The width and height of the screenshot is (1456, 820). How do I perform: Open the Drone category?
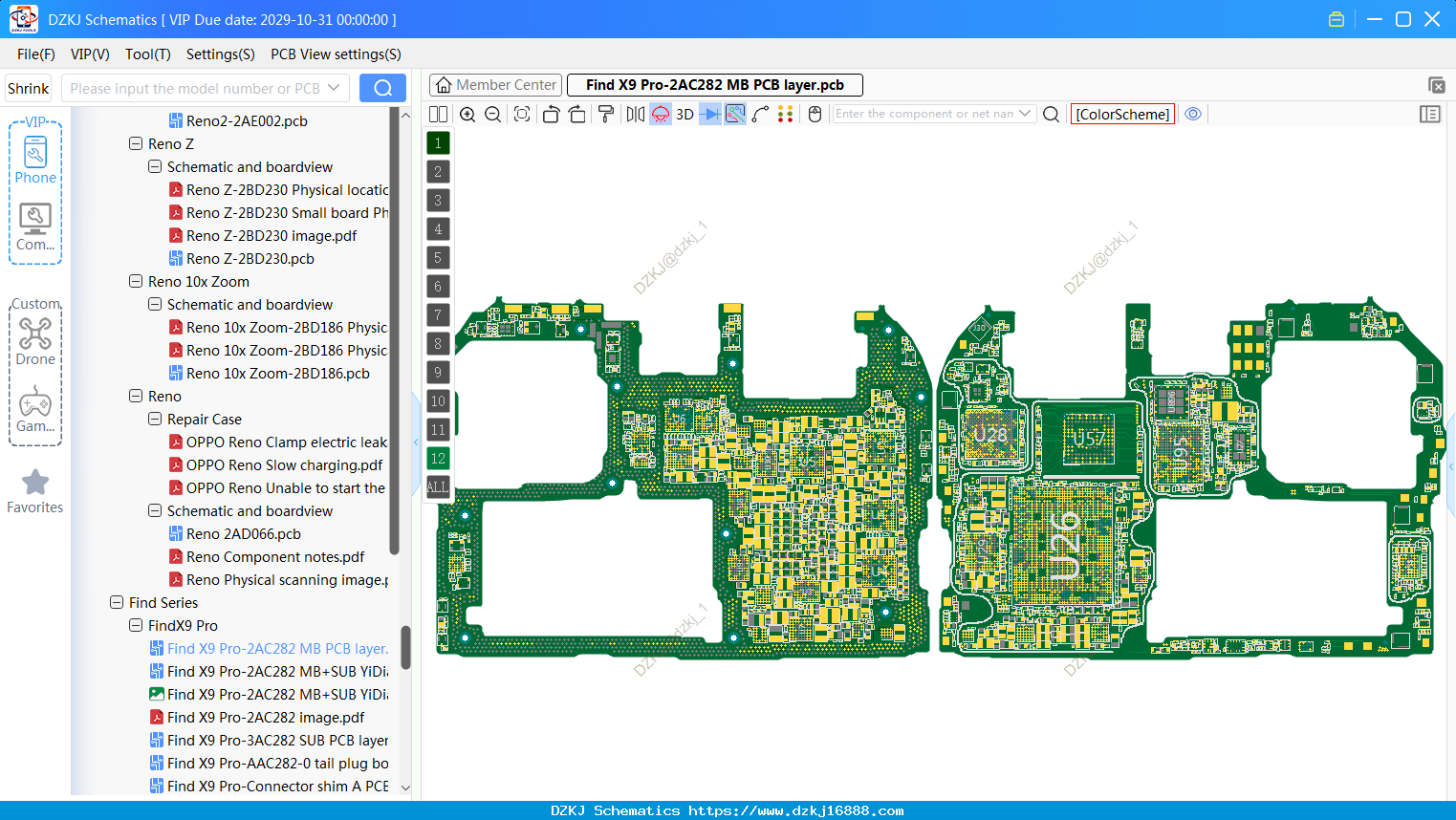pyautogui.click(x=35, y=341)
